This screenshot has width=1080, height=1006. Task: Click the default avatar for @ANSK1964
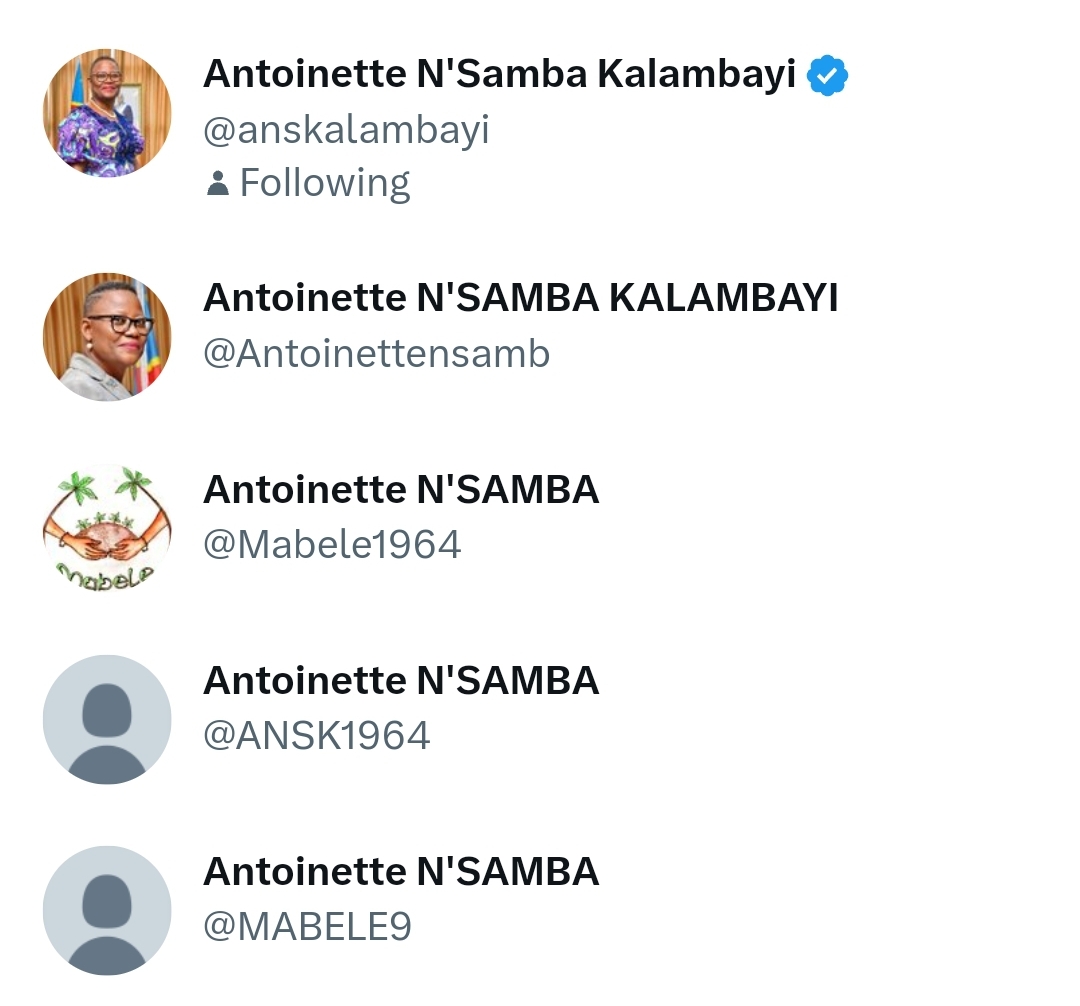pos(107,719)
